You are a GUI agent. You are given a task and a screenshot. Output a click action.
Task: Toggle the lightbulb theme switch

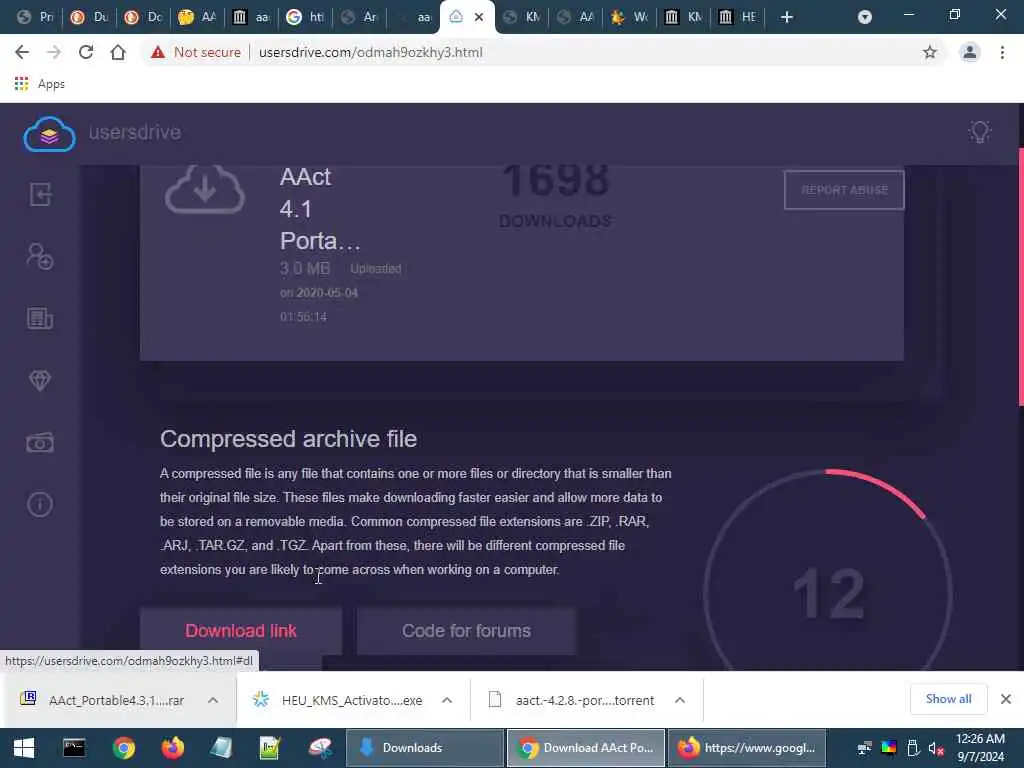coord(979,132)
